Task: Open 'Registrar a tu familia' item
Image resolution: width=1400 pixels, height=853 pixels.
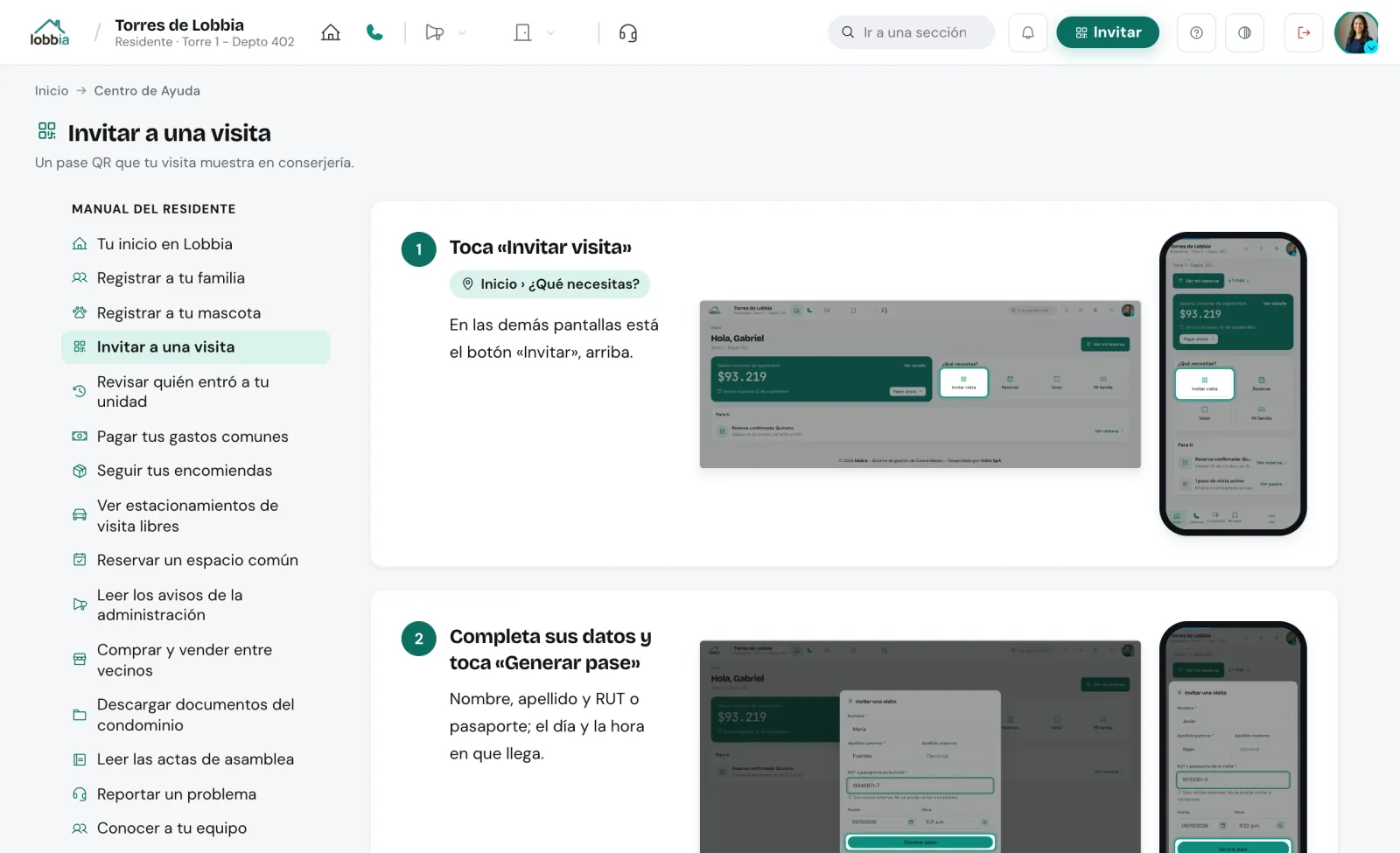Action: pyautogui.click(x=196, y=278)
